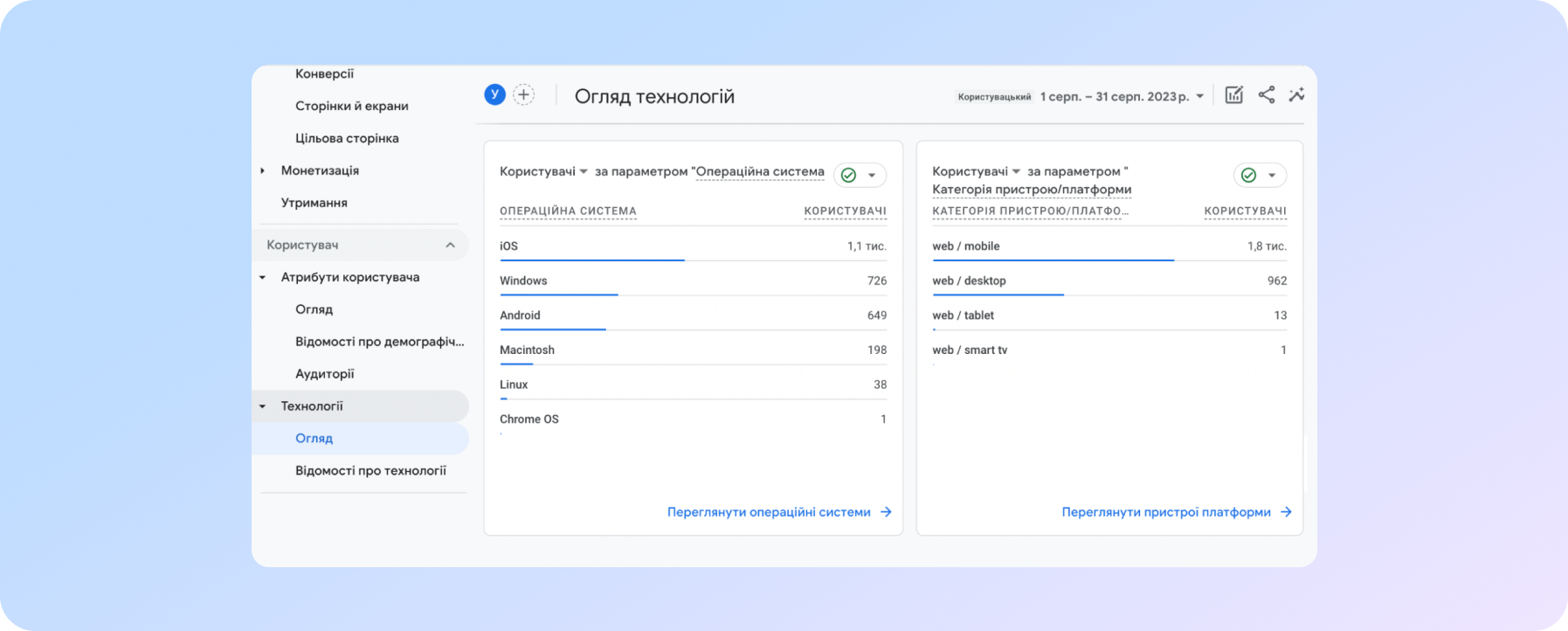The image size is (1568, 631).
Task: Open Конверсії in the sidebar
Action: [324, 73]
